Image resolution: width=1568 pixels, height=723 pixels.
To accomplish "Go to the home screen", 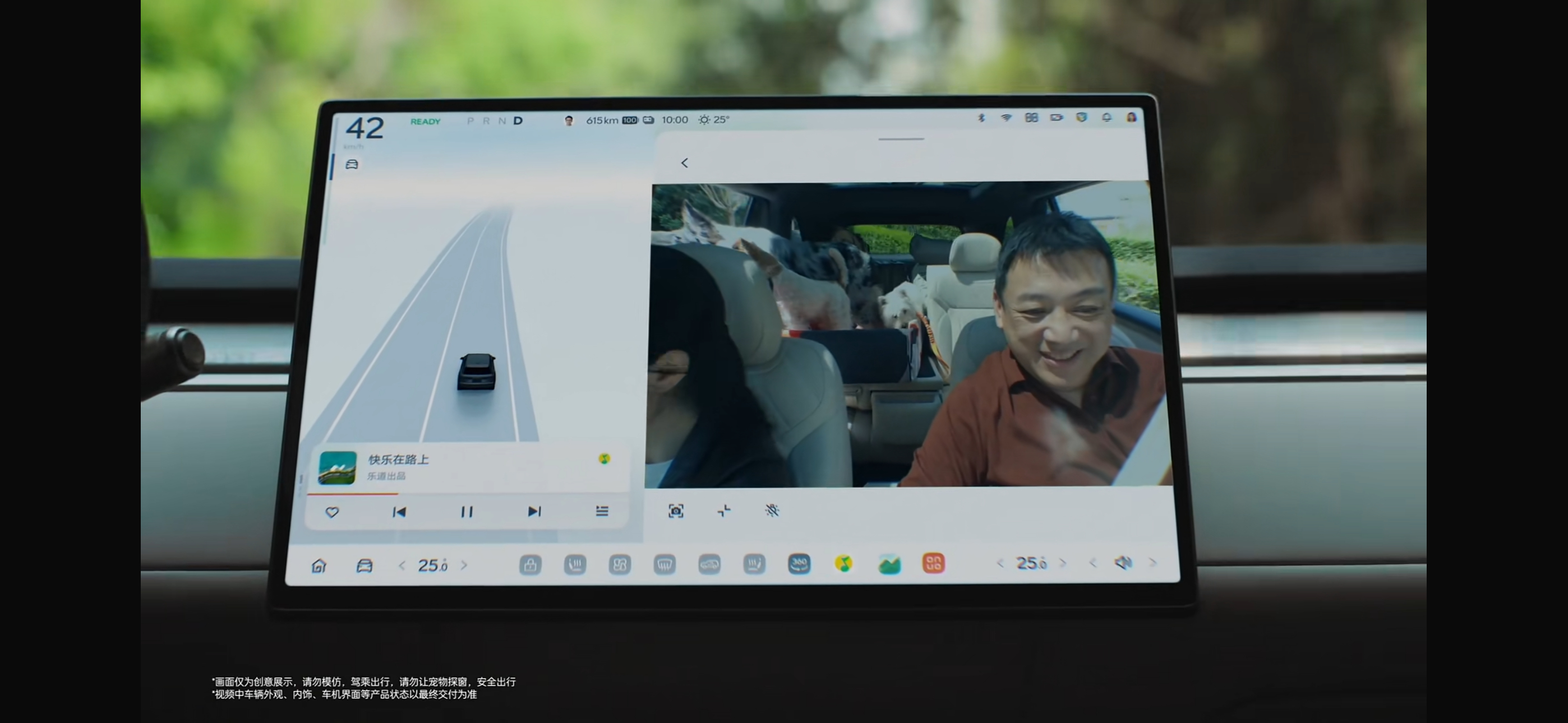I will [x=319, y=566].
